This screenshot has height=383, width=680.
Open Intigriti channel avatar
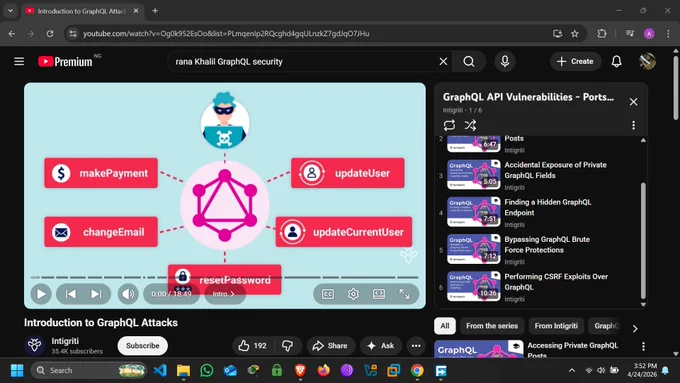(x=35, y=345)
